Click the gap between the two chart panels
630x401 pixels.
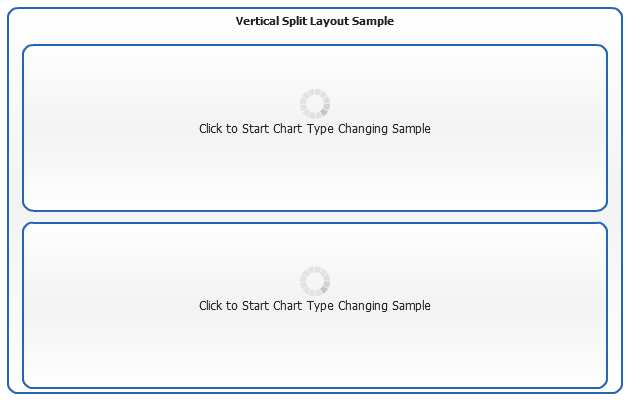pos(314,217)
